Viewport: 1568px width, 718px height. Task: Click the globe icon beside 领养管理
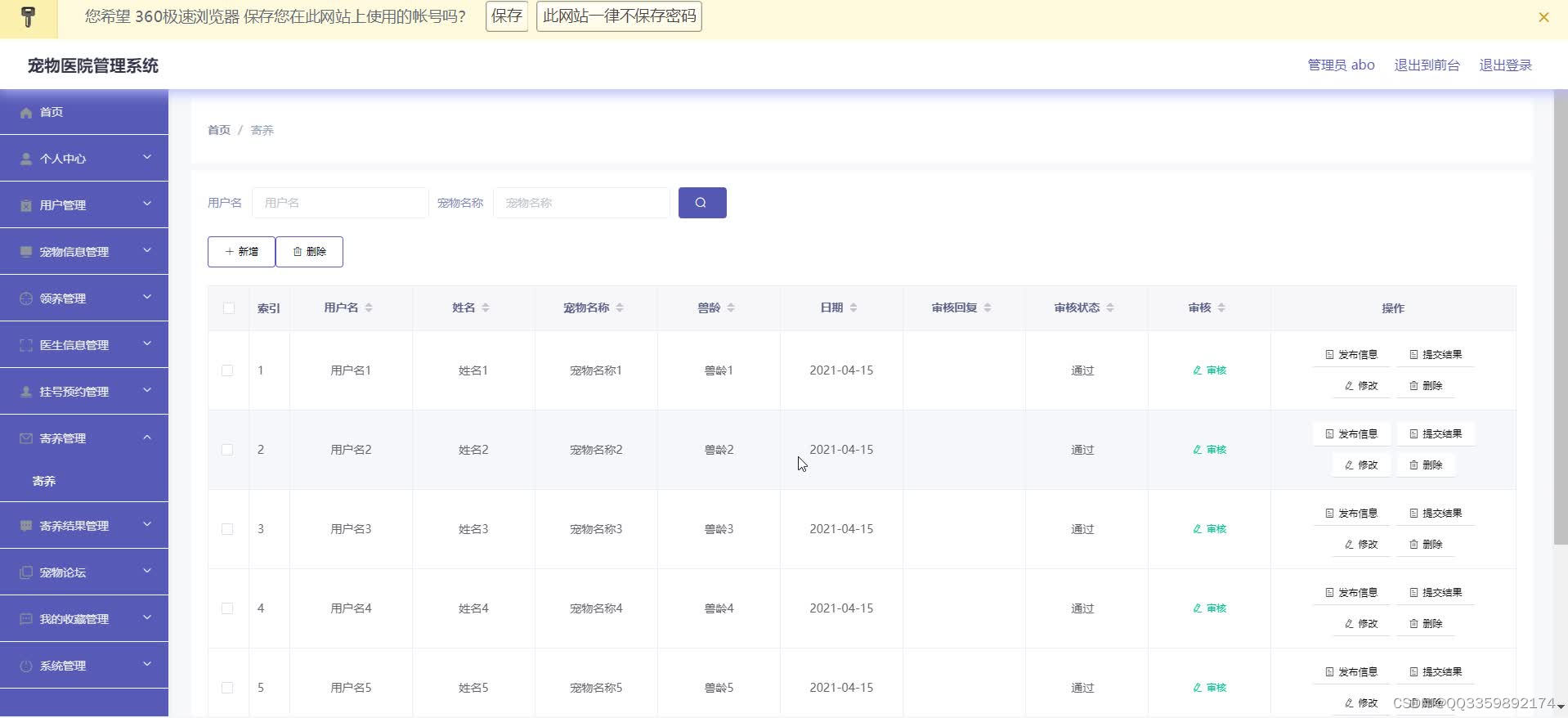[26, 298]
